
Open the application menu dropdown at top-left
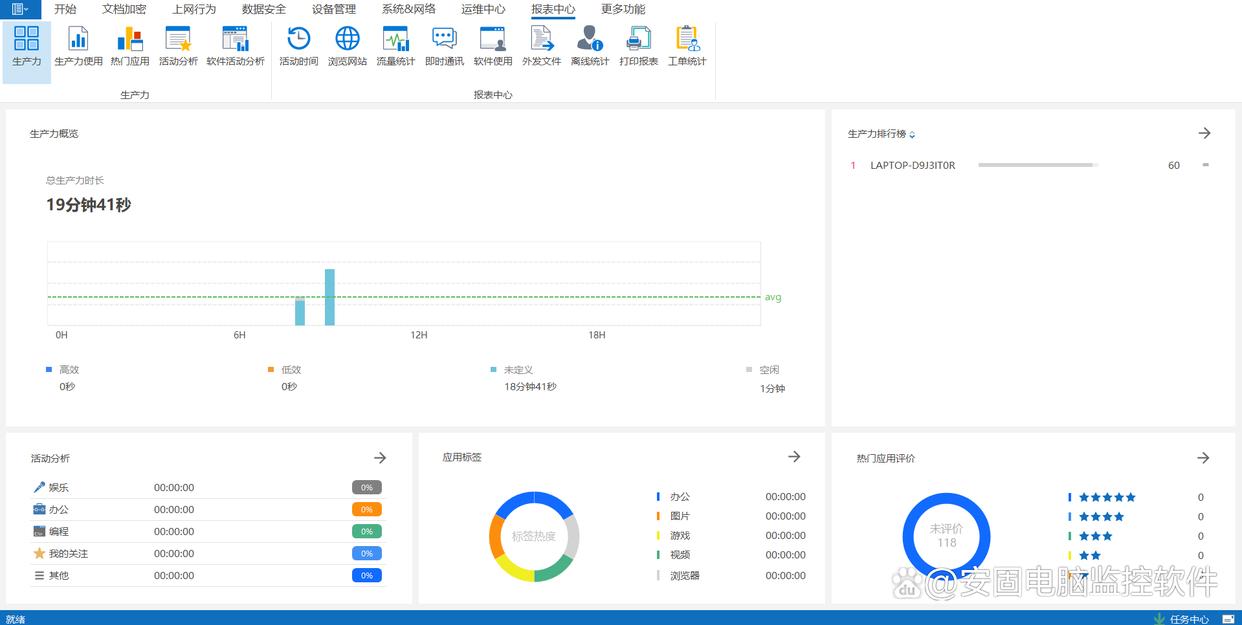(x=20, y=9)
